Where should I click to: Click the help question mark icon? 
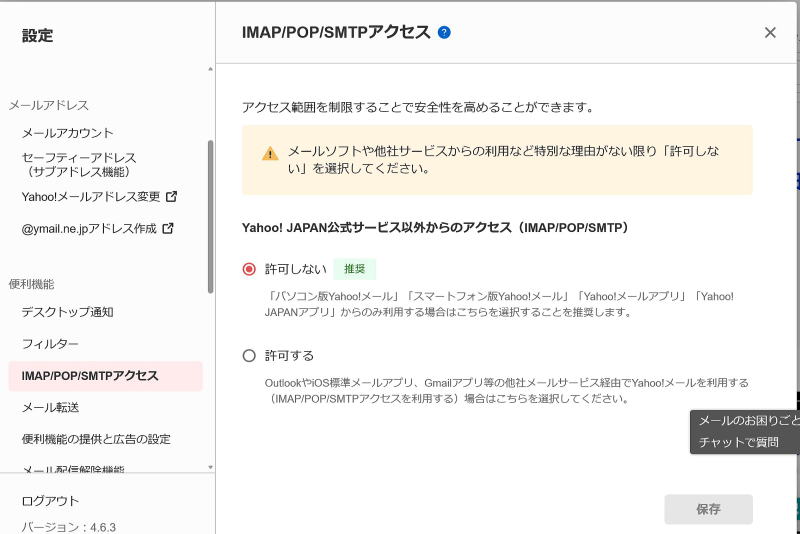pos(444,32)
